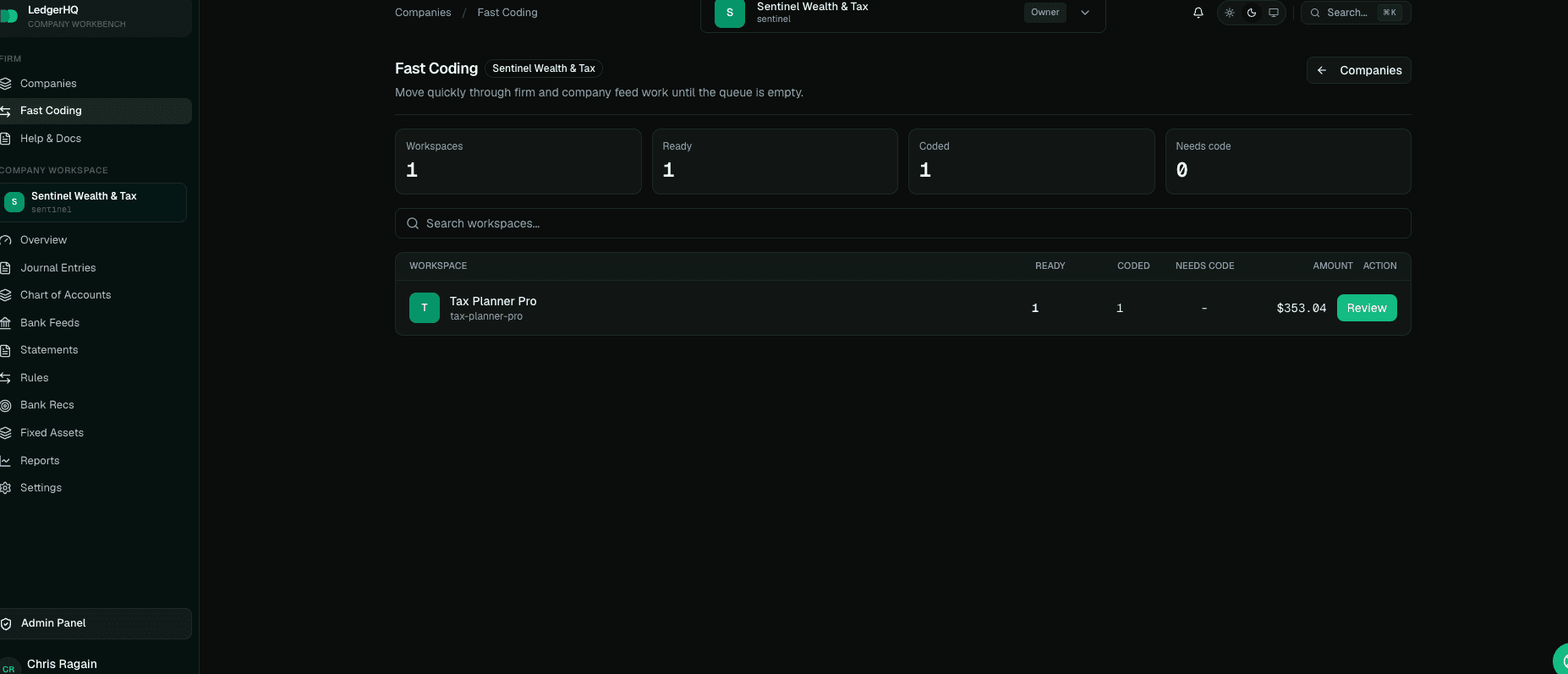The height and width of the screenshot is (674, 1568).
Task: Click the $353.04 amount cell
Action: (x=1301, y=308)
